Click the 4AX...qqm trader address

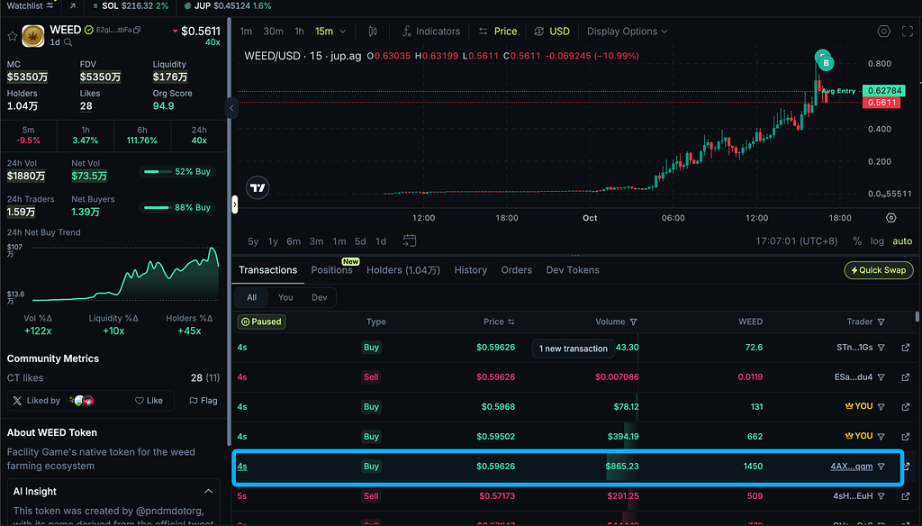click(851, 466)
